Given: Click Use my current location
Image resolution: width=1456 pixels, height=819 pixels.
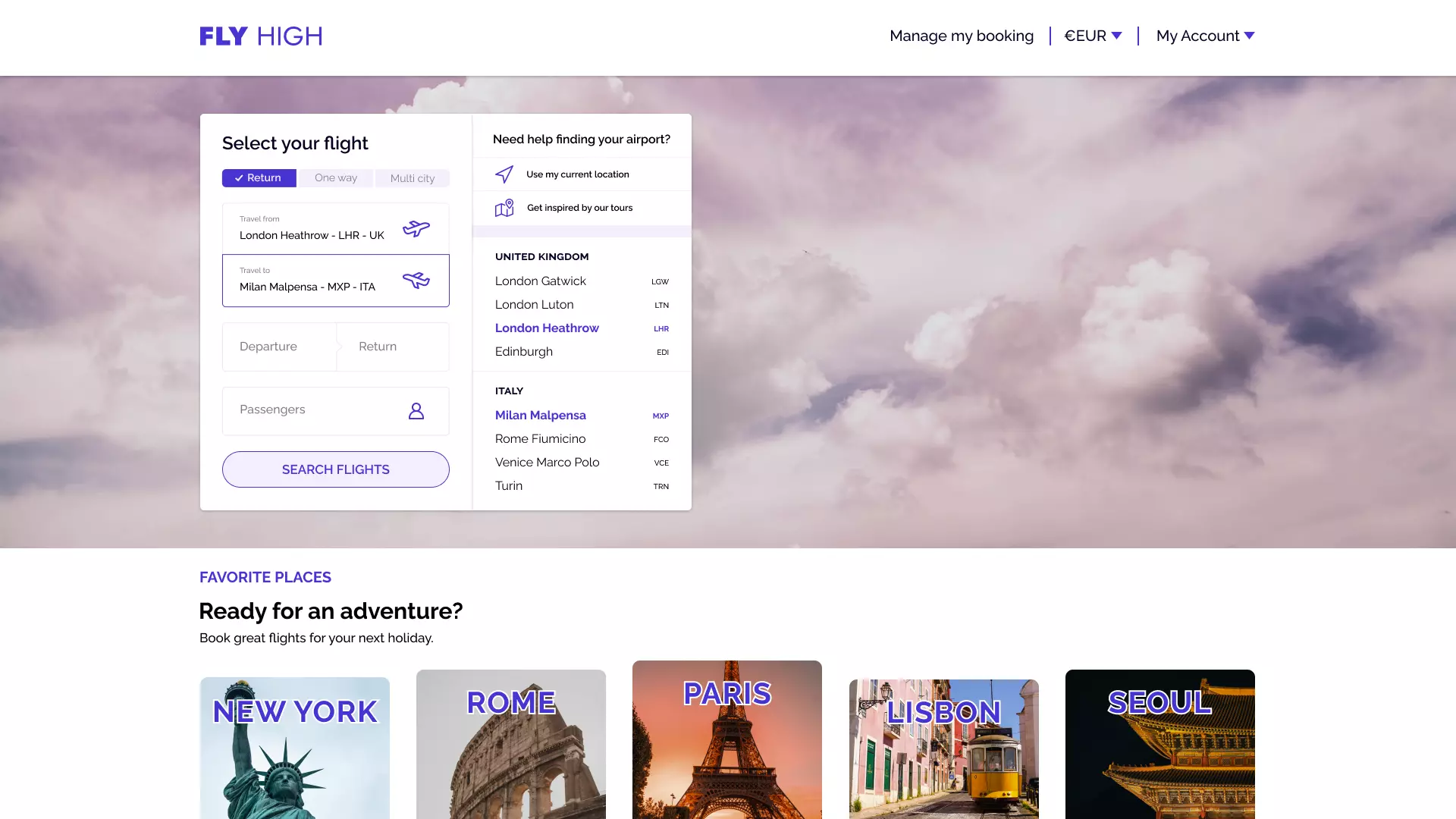Looking at the screenshot, I should click(577, 174).
